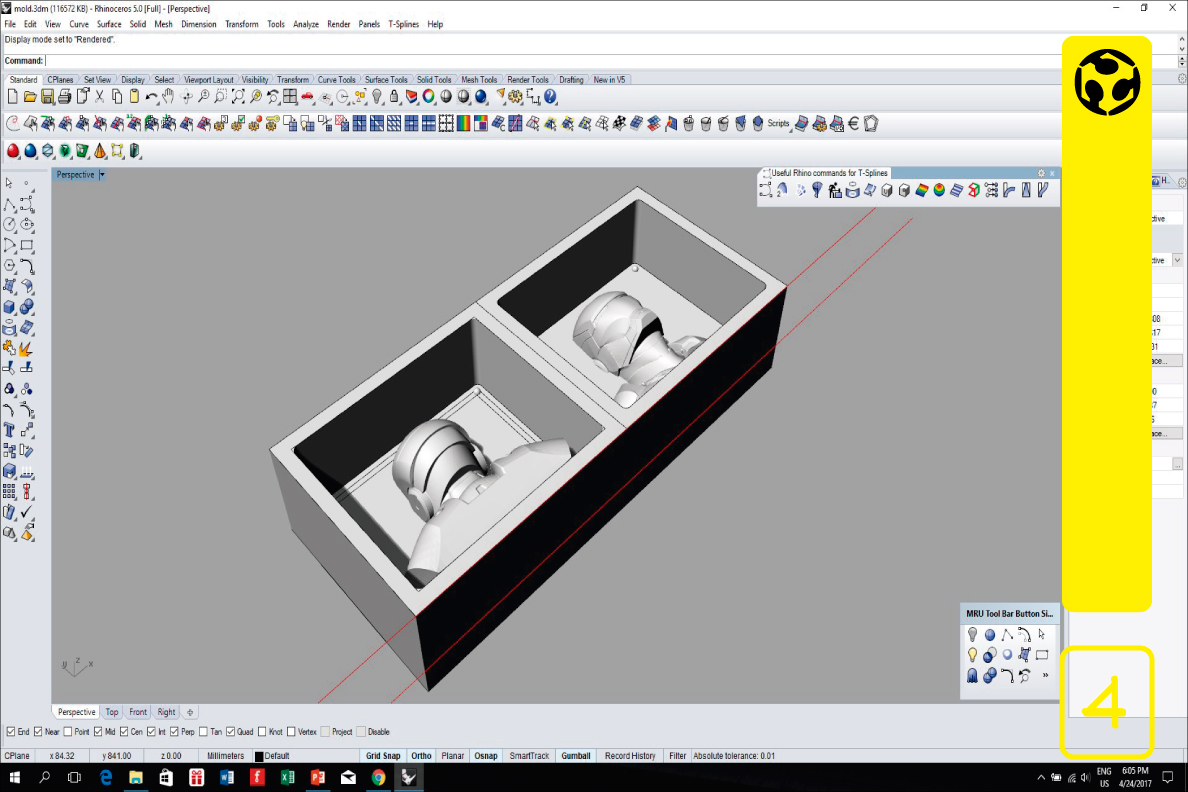Click the 4 Viewports layout icon
Screen dimensions: 1188x792
click(x=290, y=97)
